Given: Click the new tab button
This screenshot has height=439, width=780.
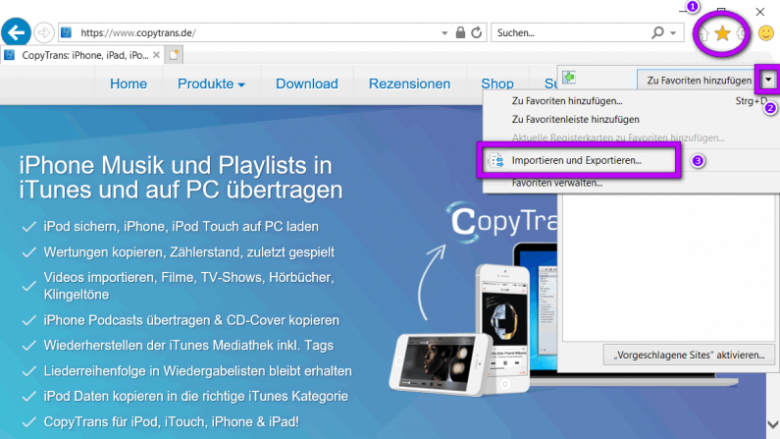Looking at the screenshot, I should (174, 55).
